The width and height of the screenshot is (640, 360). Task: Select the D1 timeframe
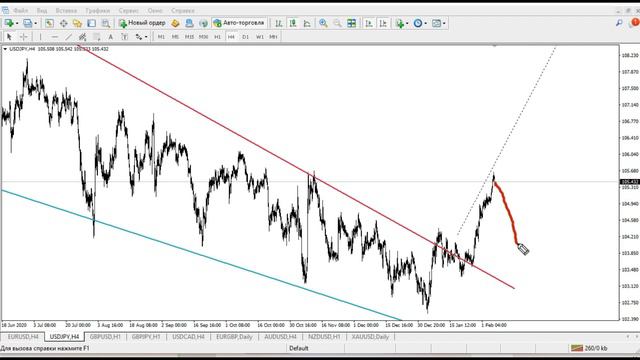tap(245, 37)
